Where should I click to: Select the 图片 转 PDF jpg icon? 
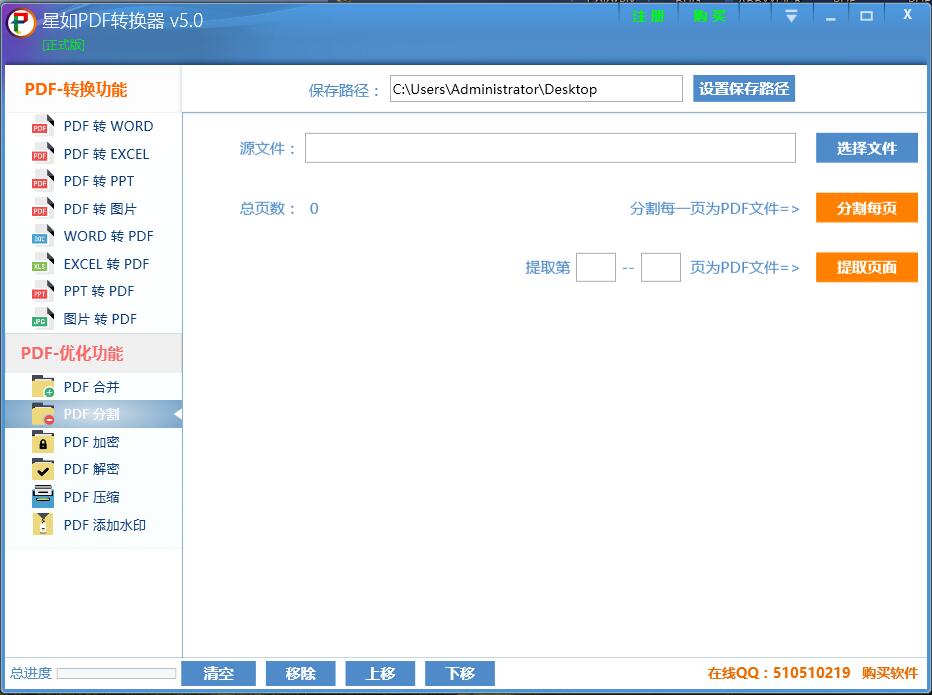(43, 319)
